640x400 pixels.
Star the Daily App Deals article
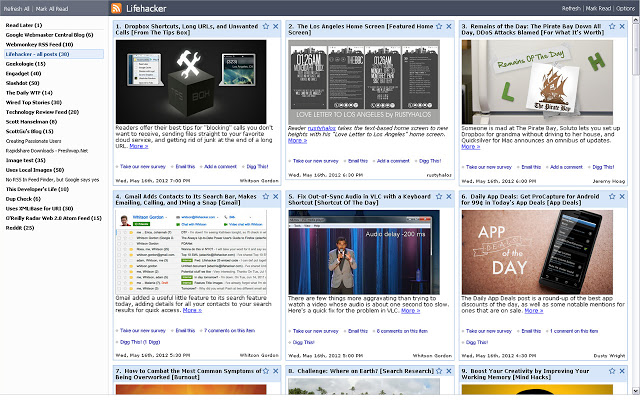(612, 196)
